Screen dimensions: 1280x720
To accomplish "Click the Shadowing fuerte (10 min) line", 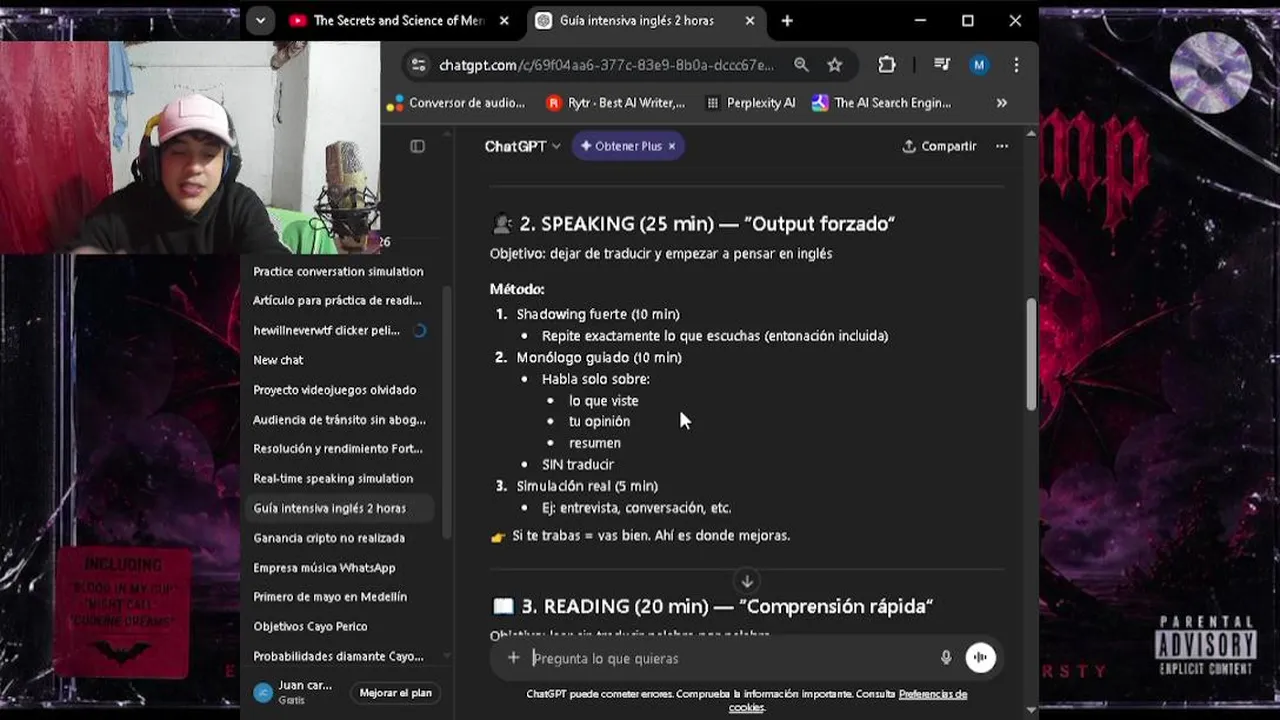I will (x=598, y=314).
